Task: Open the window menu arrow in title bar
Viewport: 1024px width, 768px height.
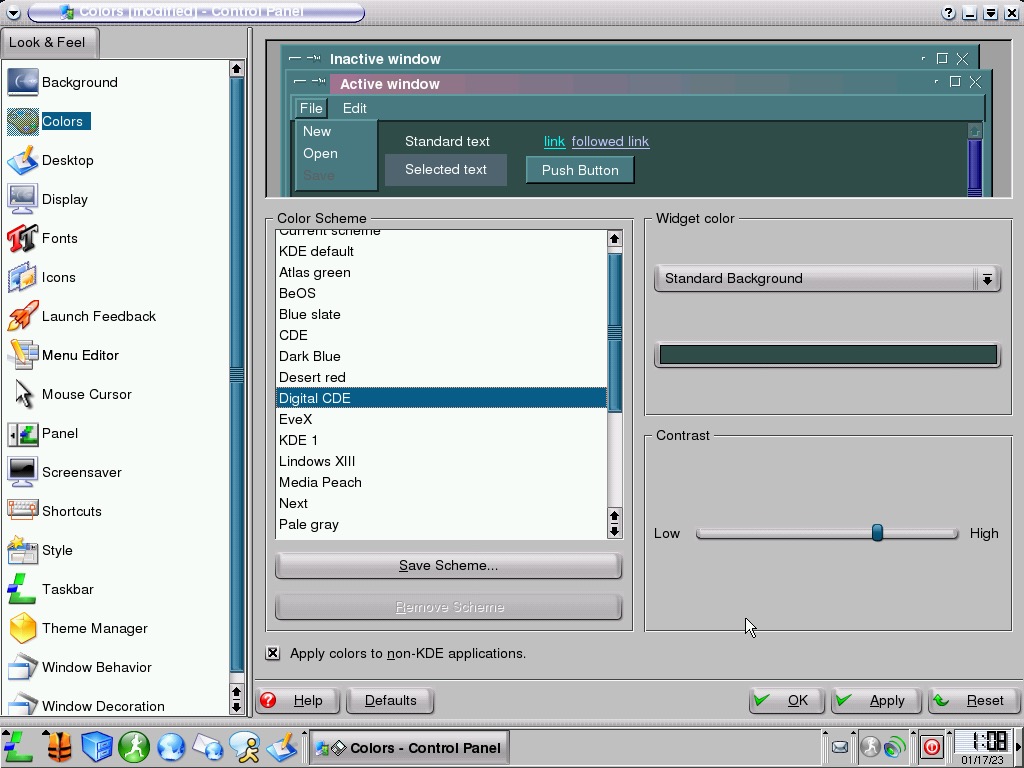Action: (x=13, y=13)
